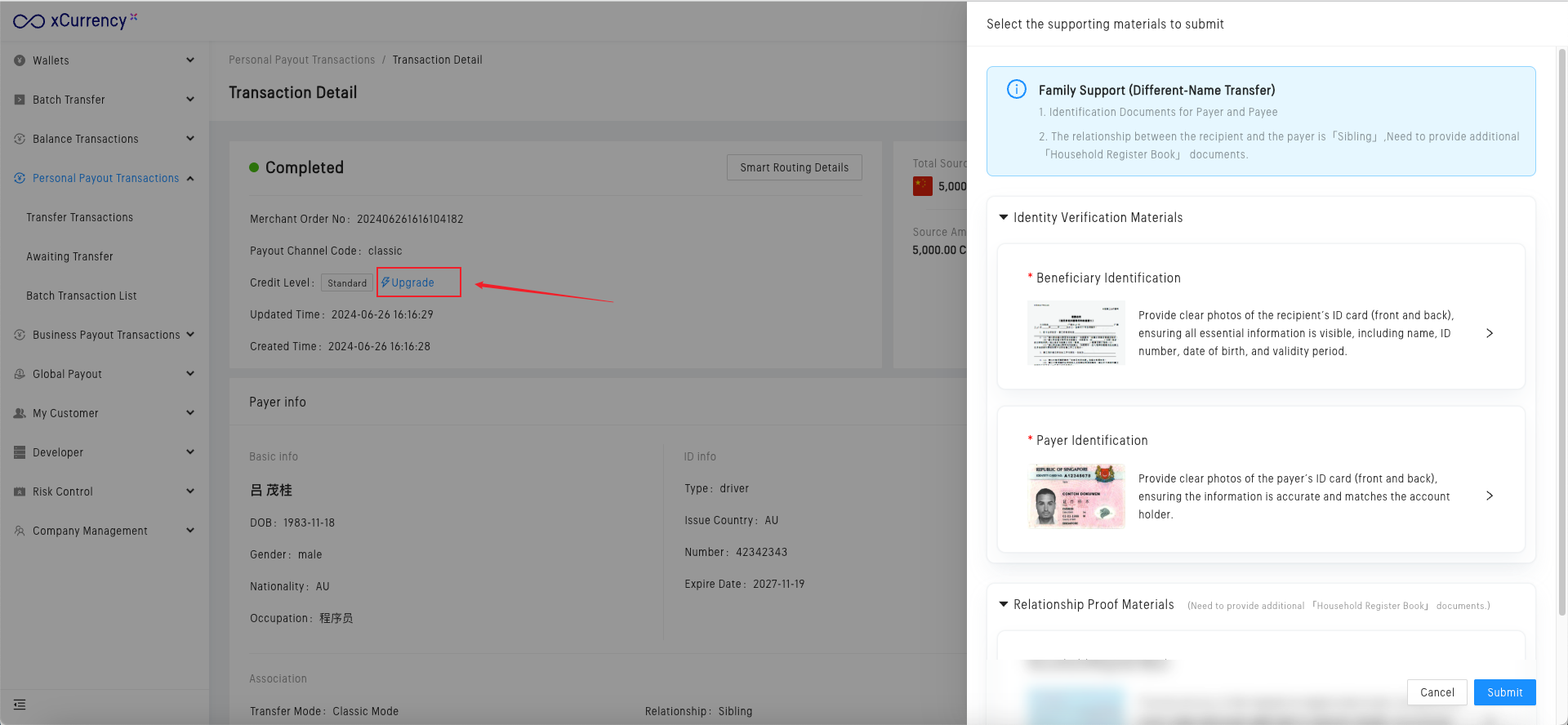The height and width of the screenshot is (725, 1568).
Task: Click the Payout Channel Code classic value
Action: click(x=385, y=251)
